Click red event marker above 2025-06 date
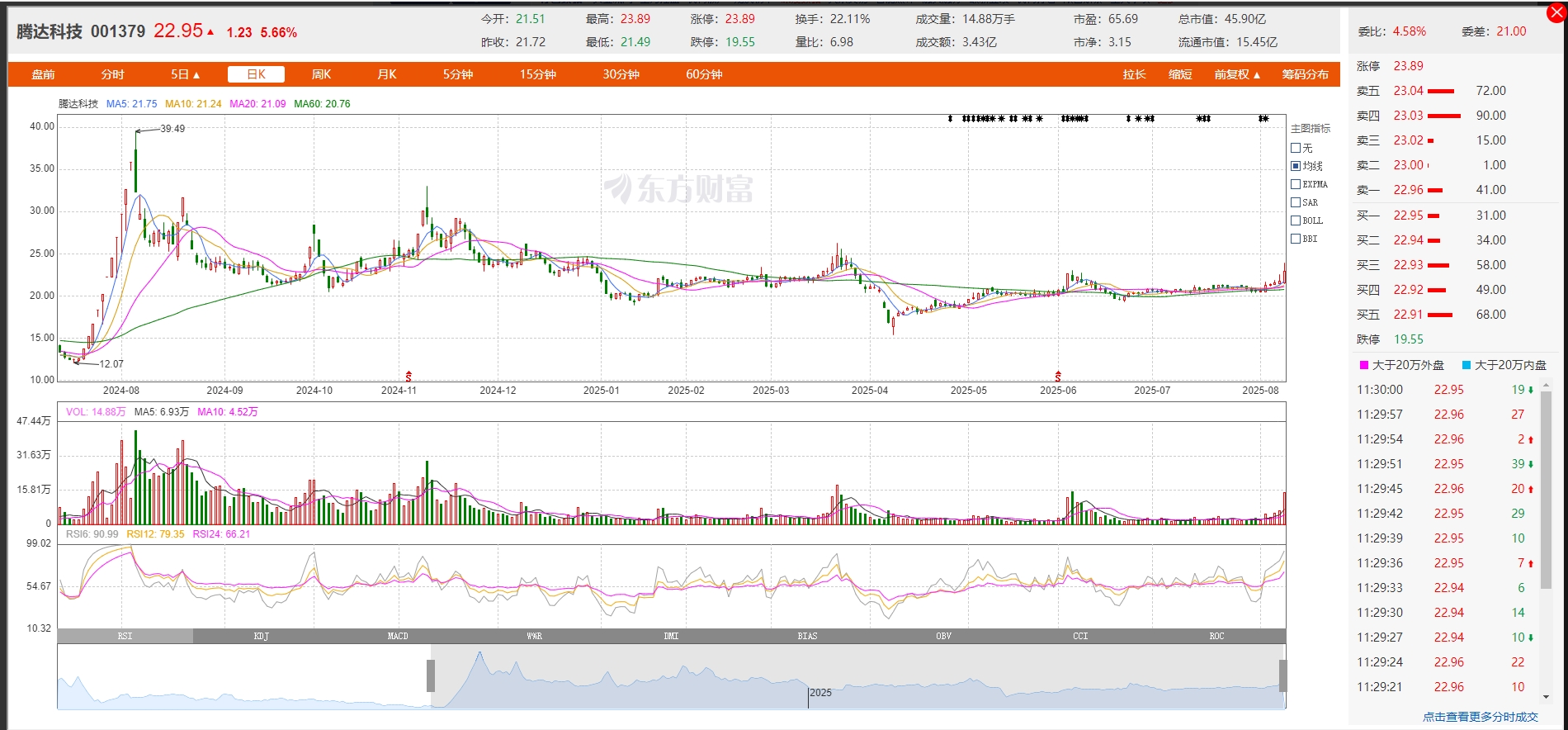Viewport: 1568px width, 730px height. tap(1058, 376)
